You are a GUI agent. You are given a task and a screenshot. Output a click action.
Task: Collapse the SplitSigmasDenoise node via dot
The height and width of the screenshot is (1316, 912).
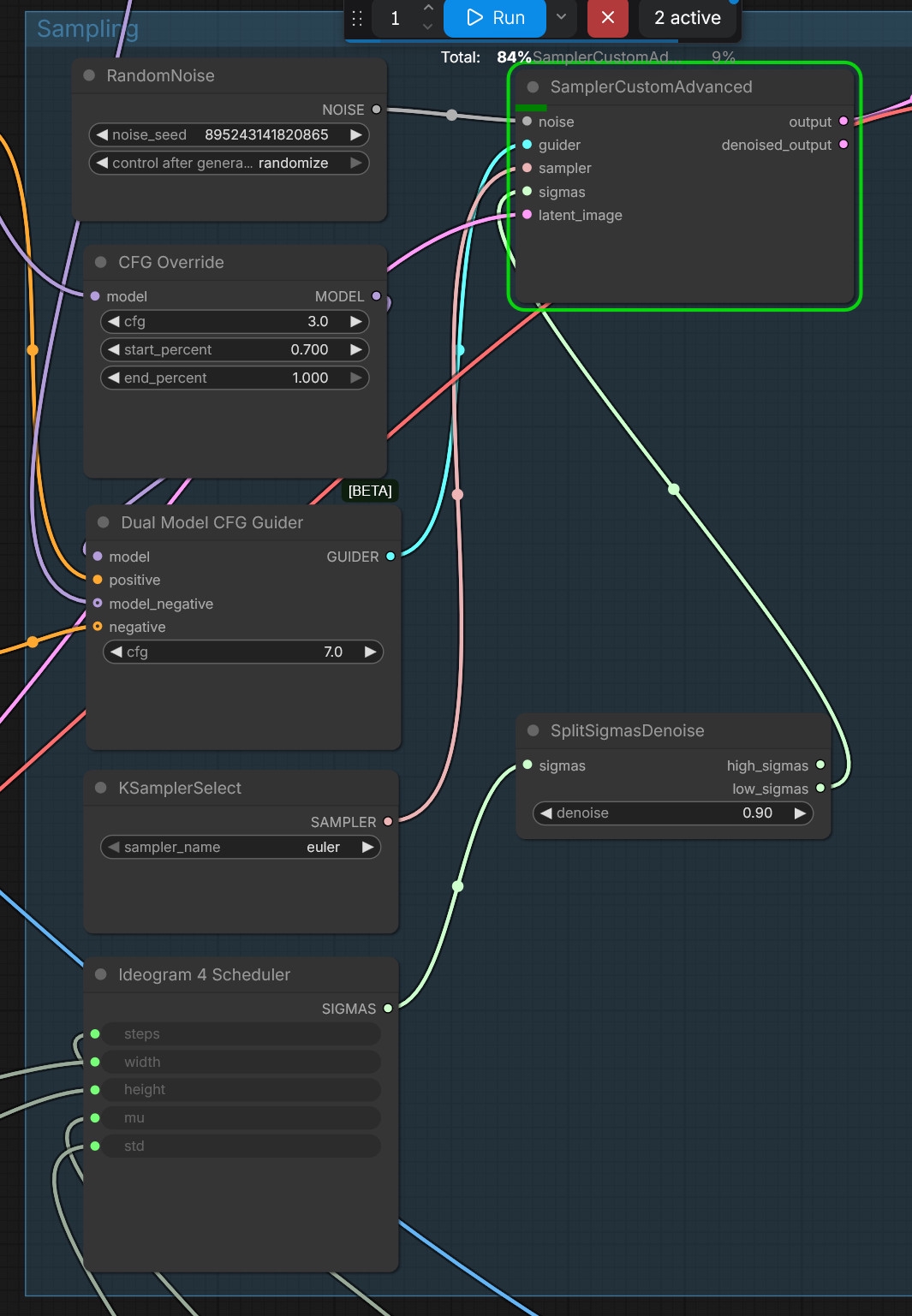[x=533, y=730]
